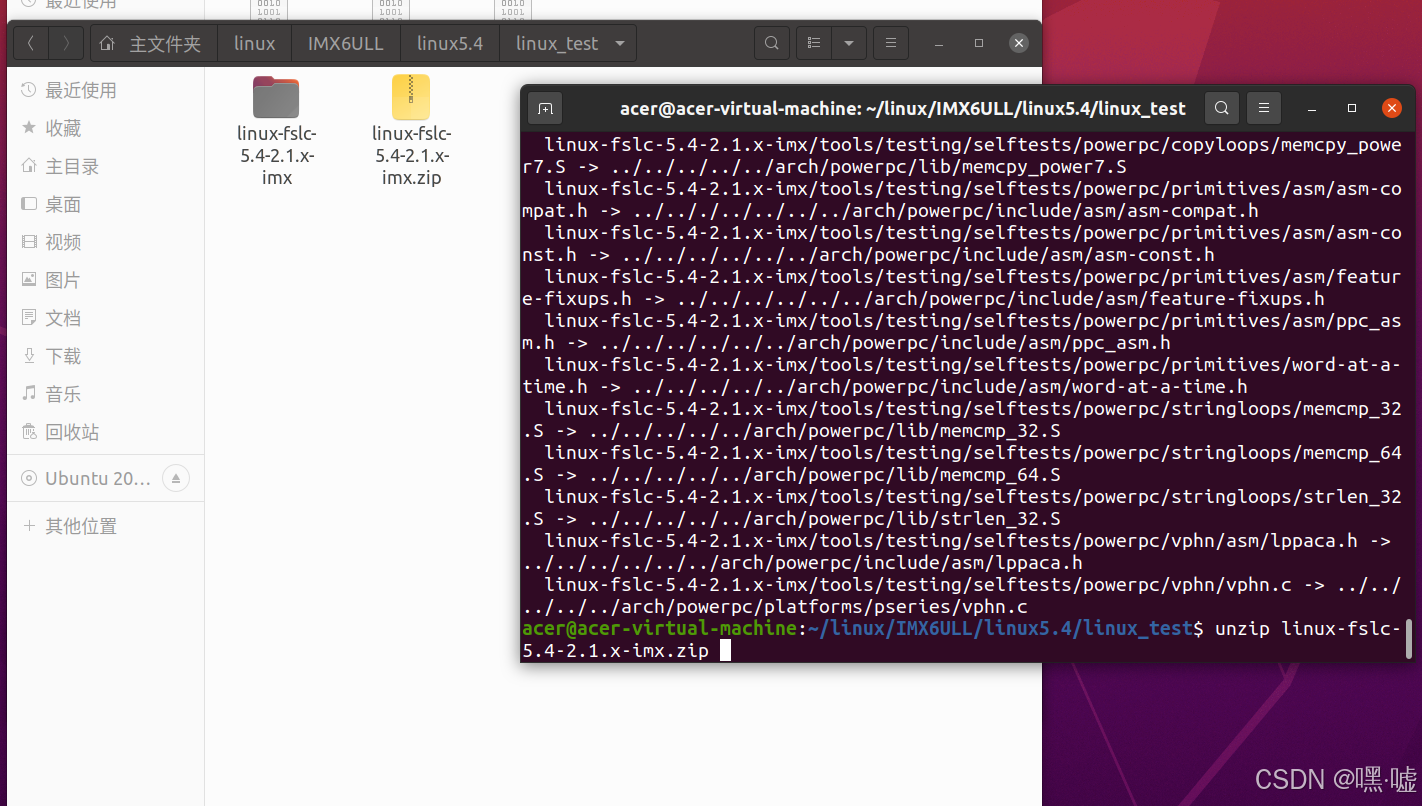Open the file manager hamburger menu icon
This screenshot has height=806, width=1422.
890,42
